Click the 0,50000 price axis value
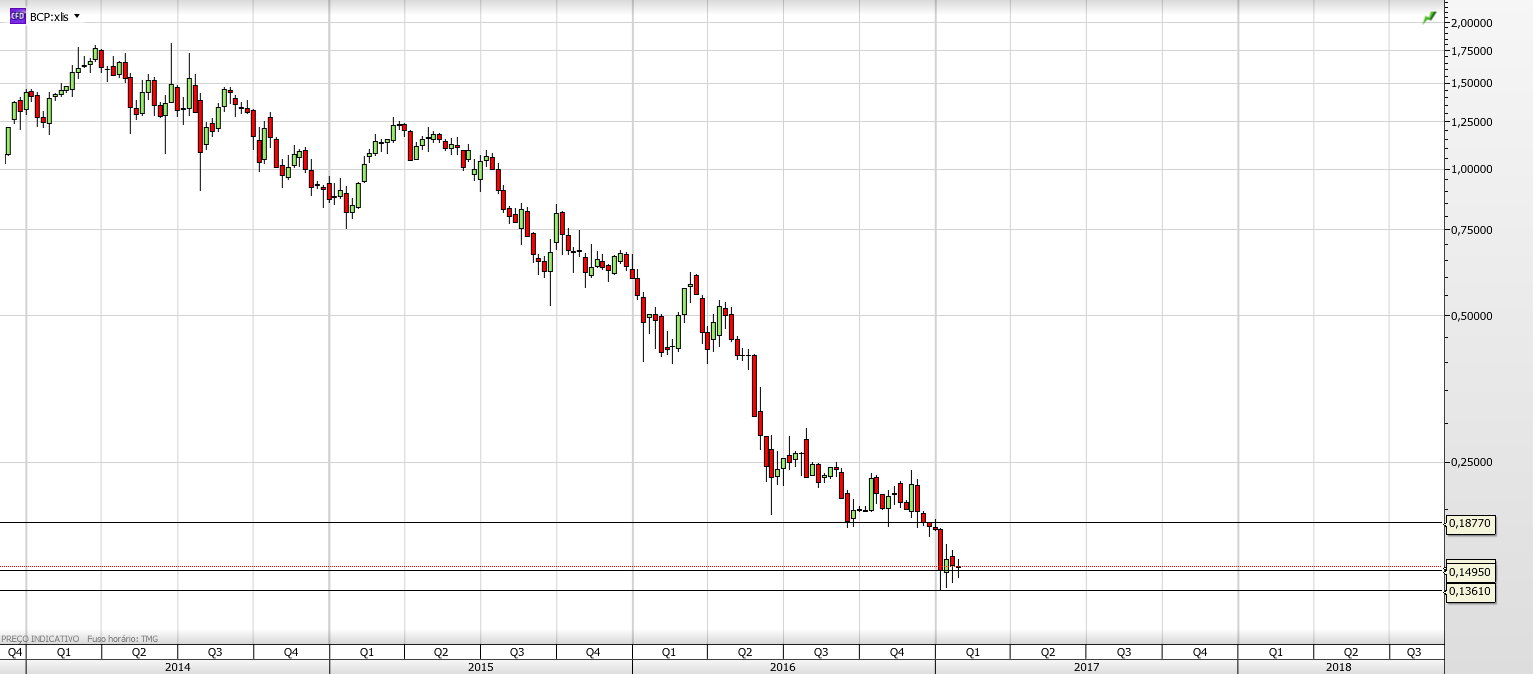This screenshot has width=1533, height=674. click(x=1471, y=316)
